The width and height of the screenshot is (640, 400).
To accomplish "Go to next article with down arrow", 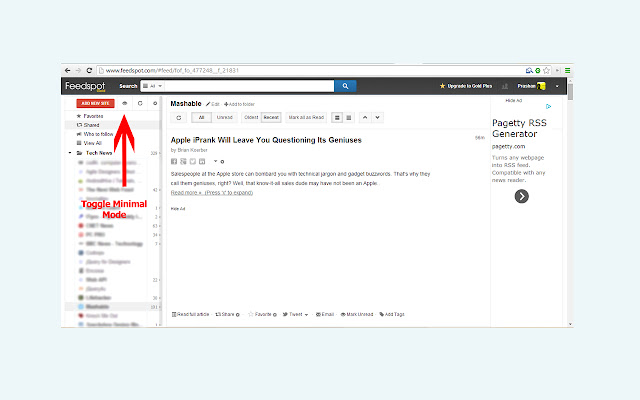I will pyautogui.click(x=378, y=118).
